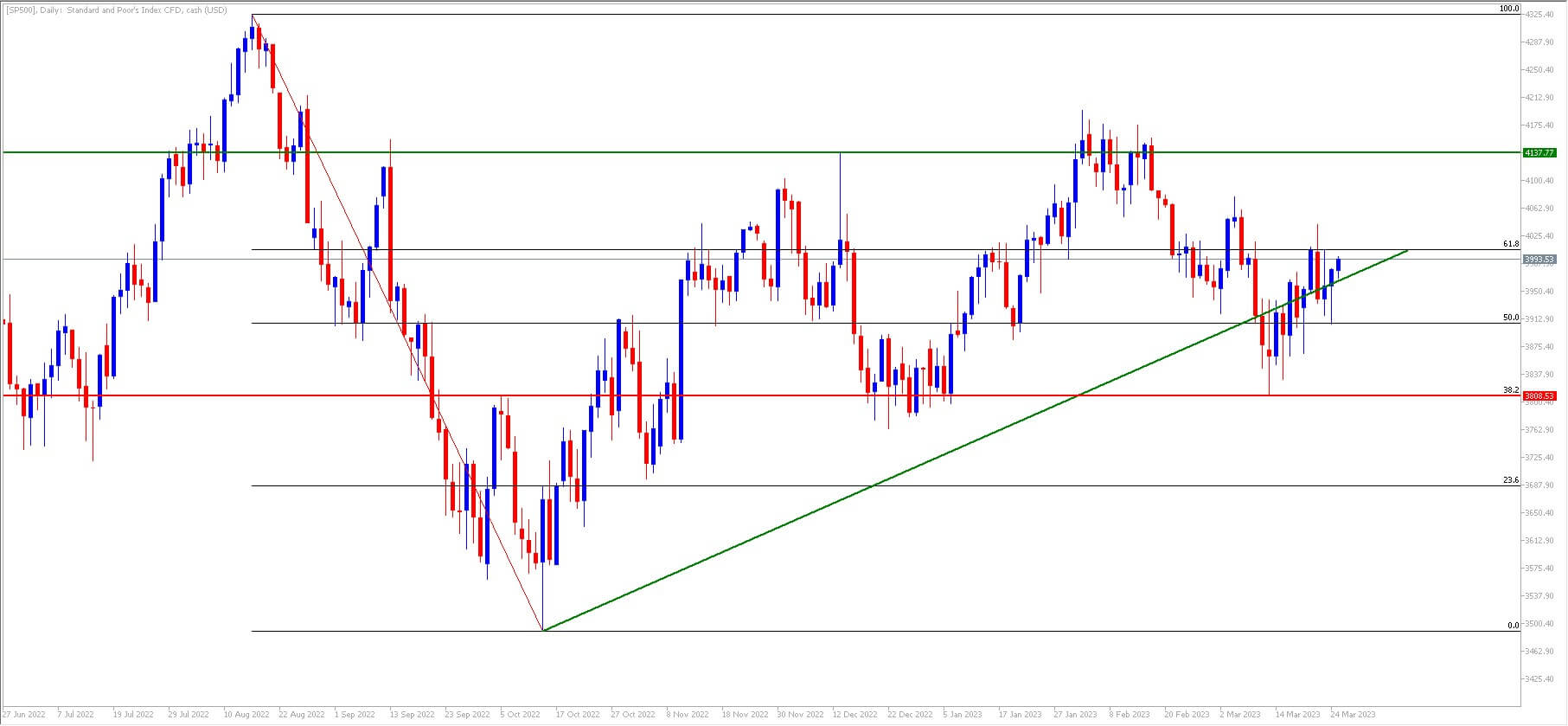Select the 100.0 Fibonacci level label

pos(1509,9)
